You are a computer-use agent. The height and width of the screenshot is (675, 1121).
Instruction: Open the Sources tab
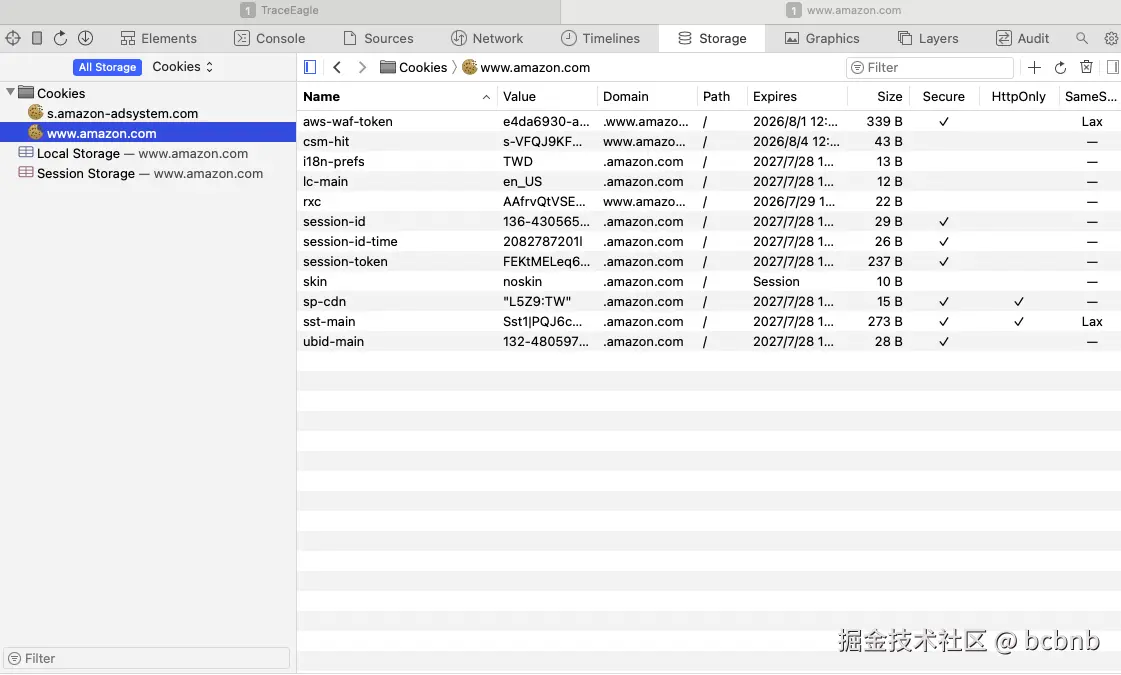point(378,39)
